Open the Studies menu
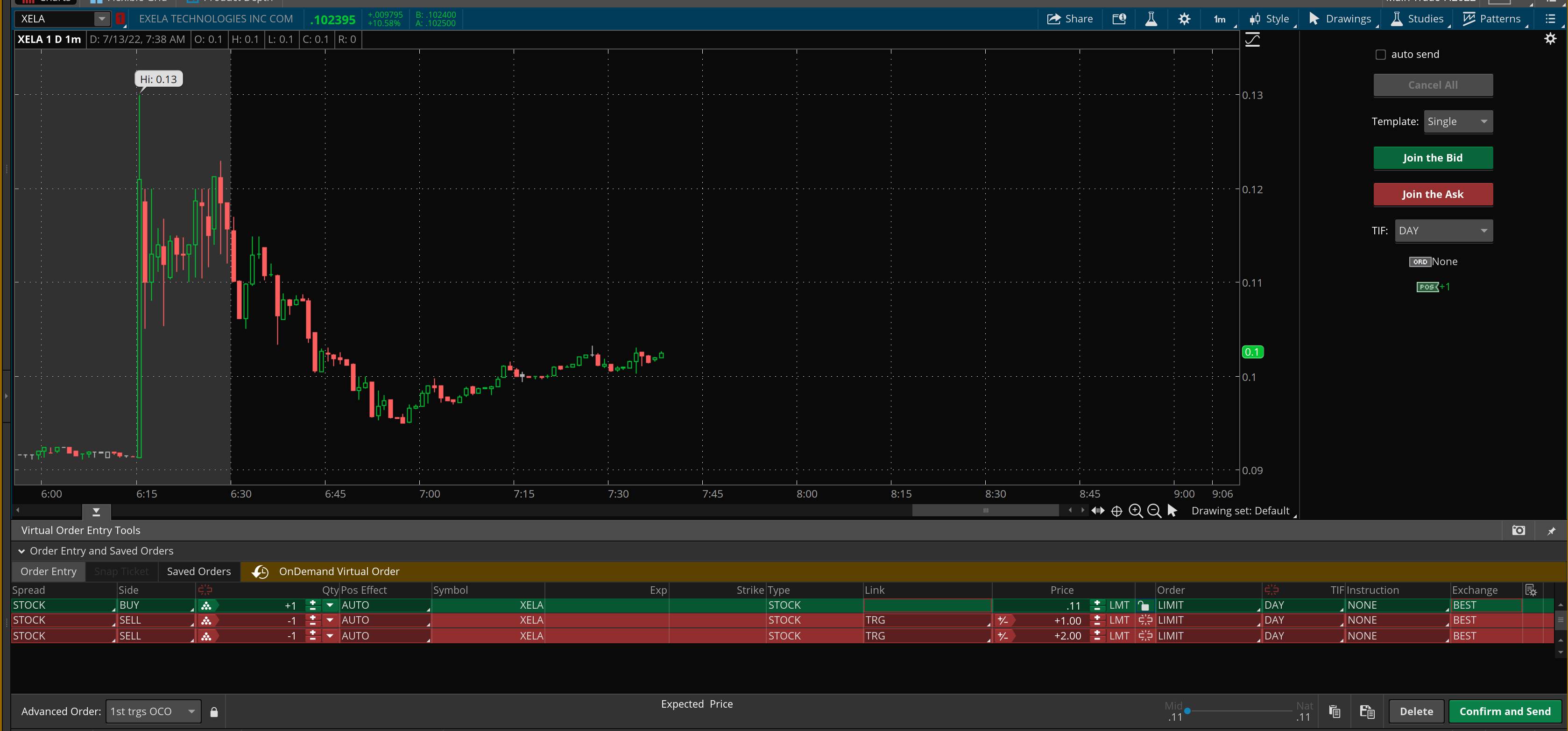 (x=1417, y=19)
